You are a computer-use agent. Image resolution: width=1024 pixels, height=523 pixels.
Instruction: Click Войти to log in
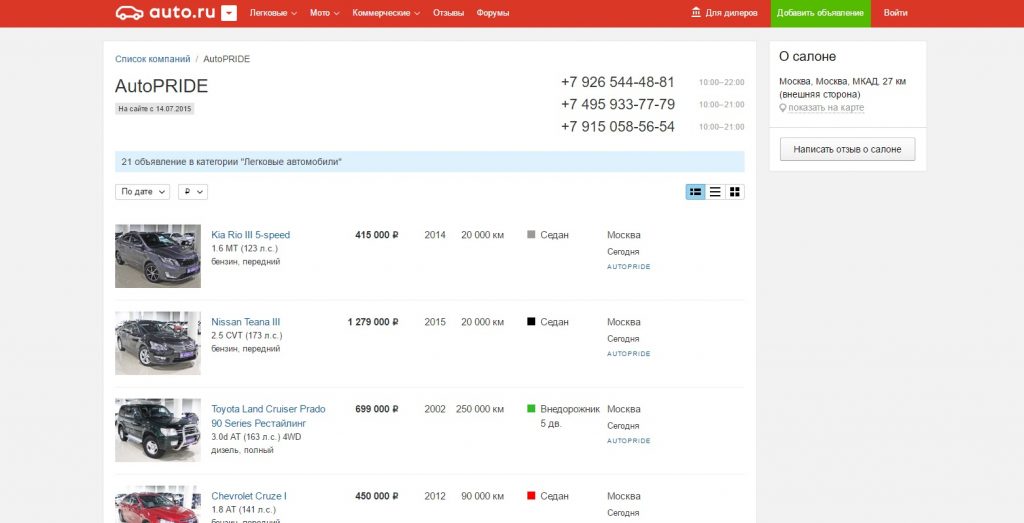tap(895, 13)
